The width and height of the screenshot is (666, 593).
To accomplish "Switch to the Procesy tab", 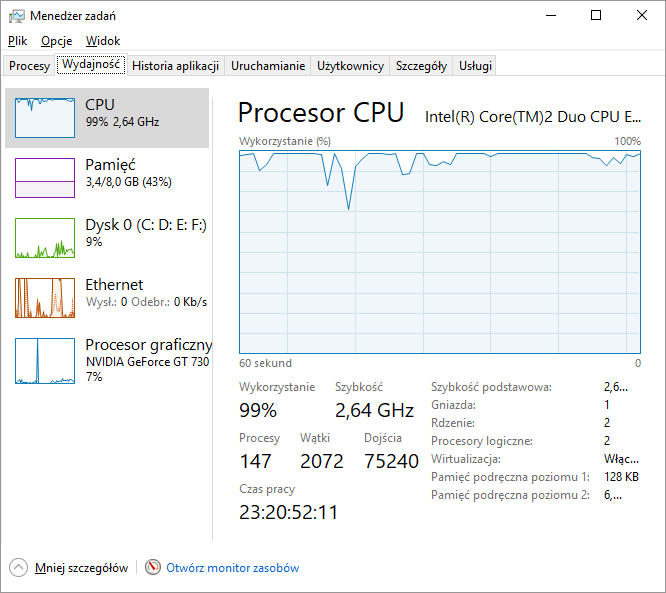I will [x=29, y=66].
